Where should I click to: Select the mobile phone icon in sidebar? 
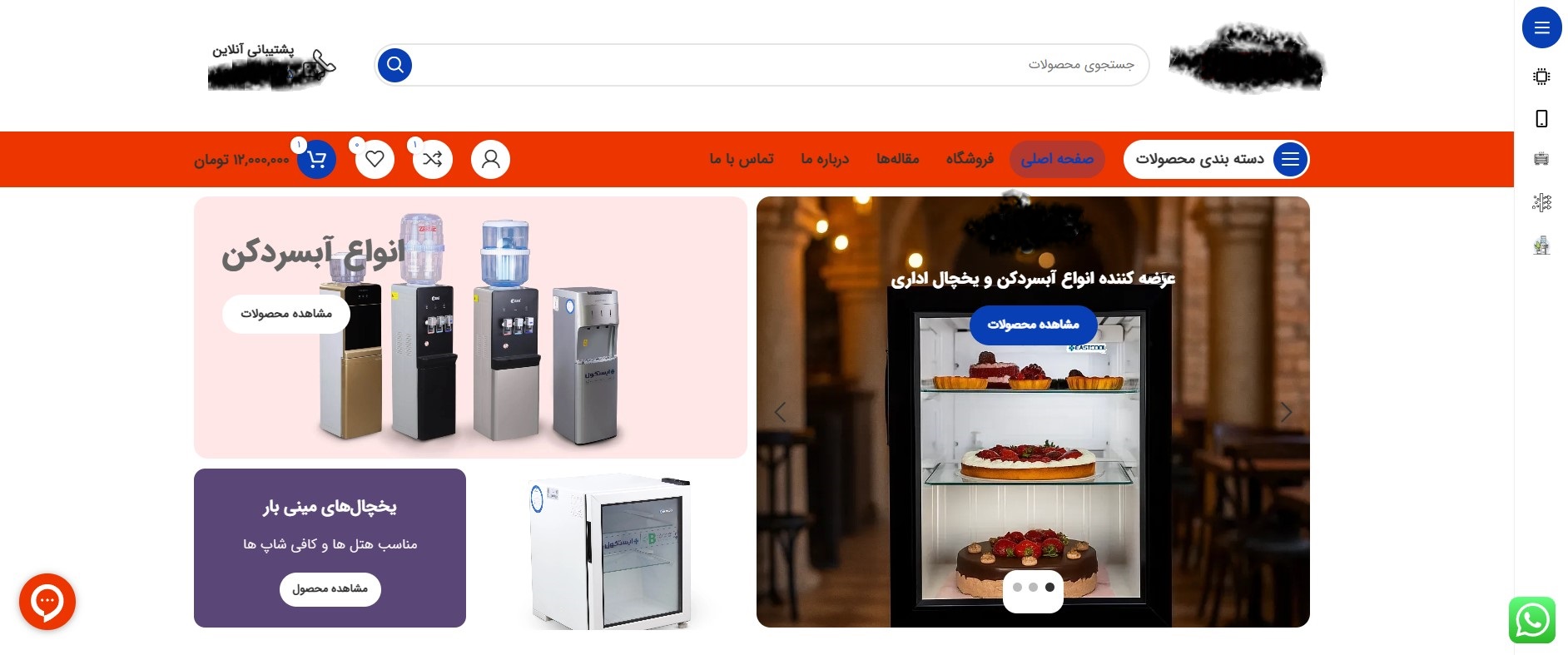tap(1541, 119)
